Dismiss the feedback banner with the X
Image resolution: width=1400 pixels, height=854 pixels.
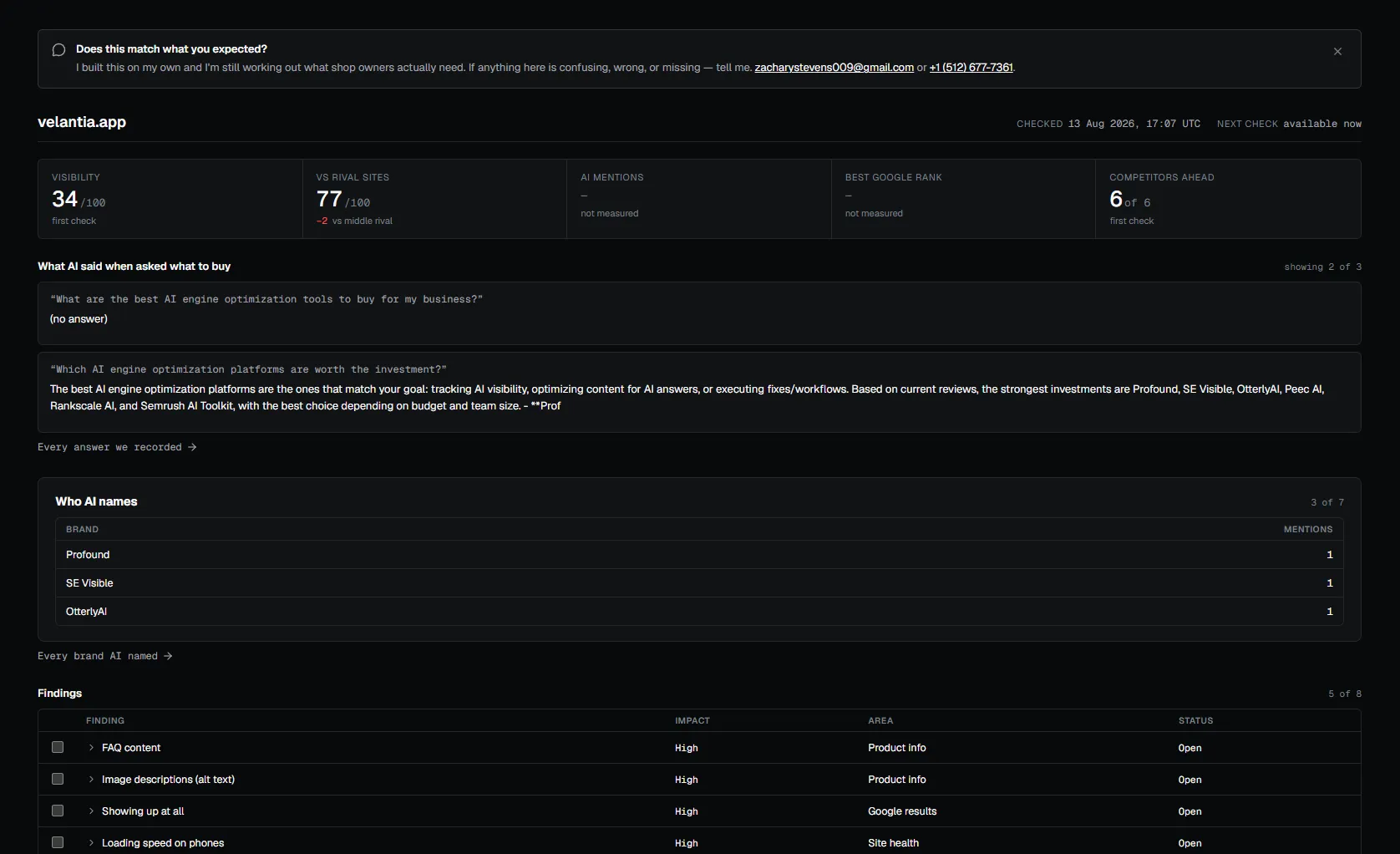[x=1337, y=51]
